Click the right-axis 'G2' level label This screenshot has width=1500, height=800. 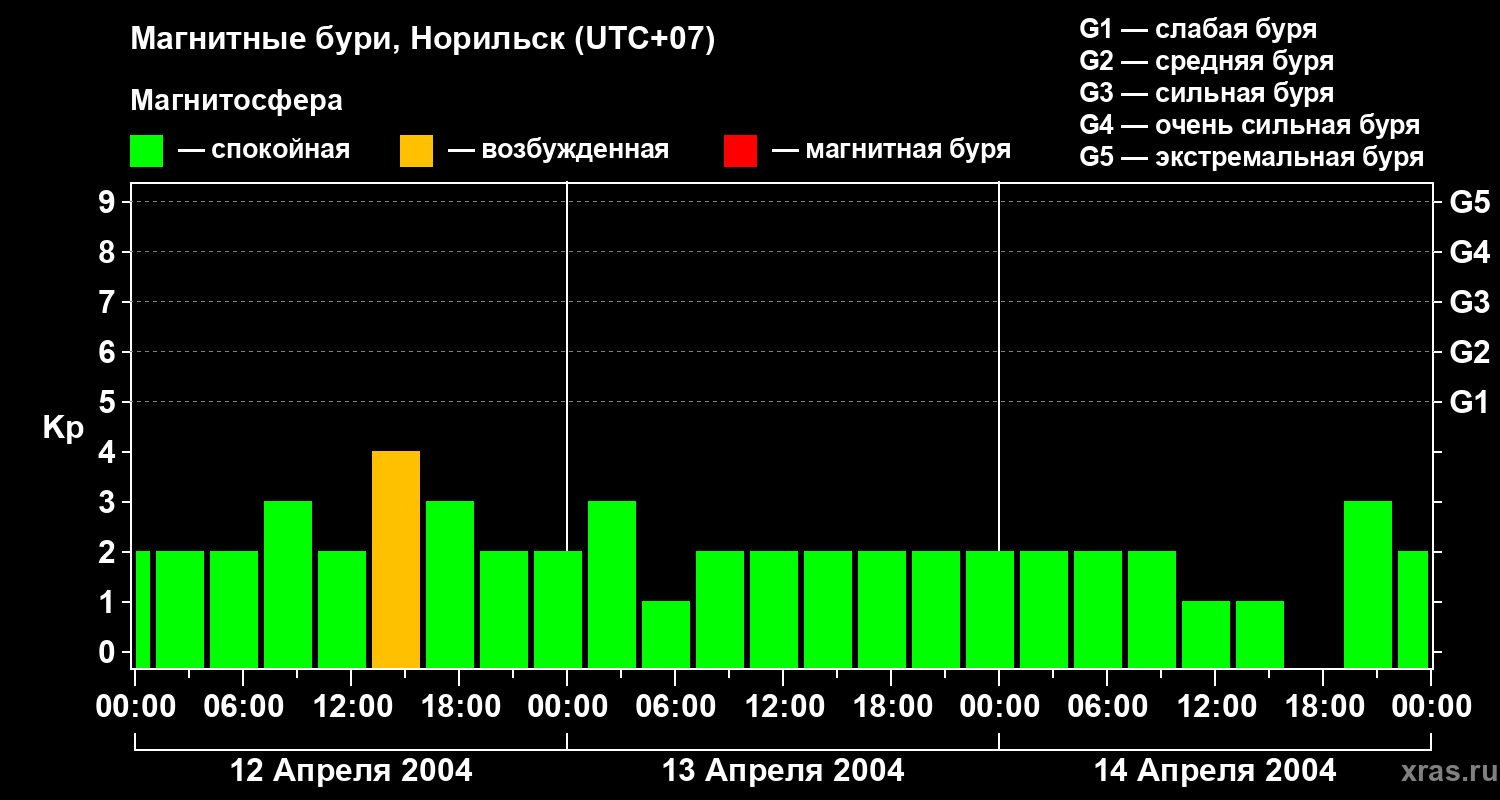pos(1469,352)
